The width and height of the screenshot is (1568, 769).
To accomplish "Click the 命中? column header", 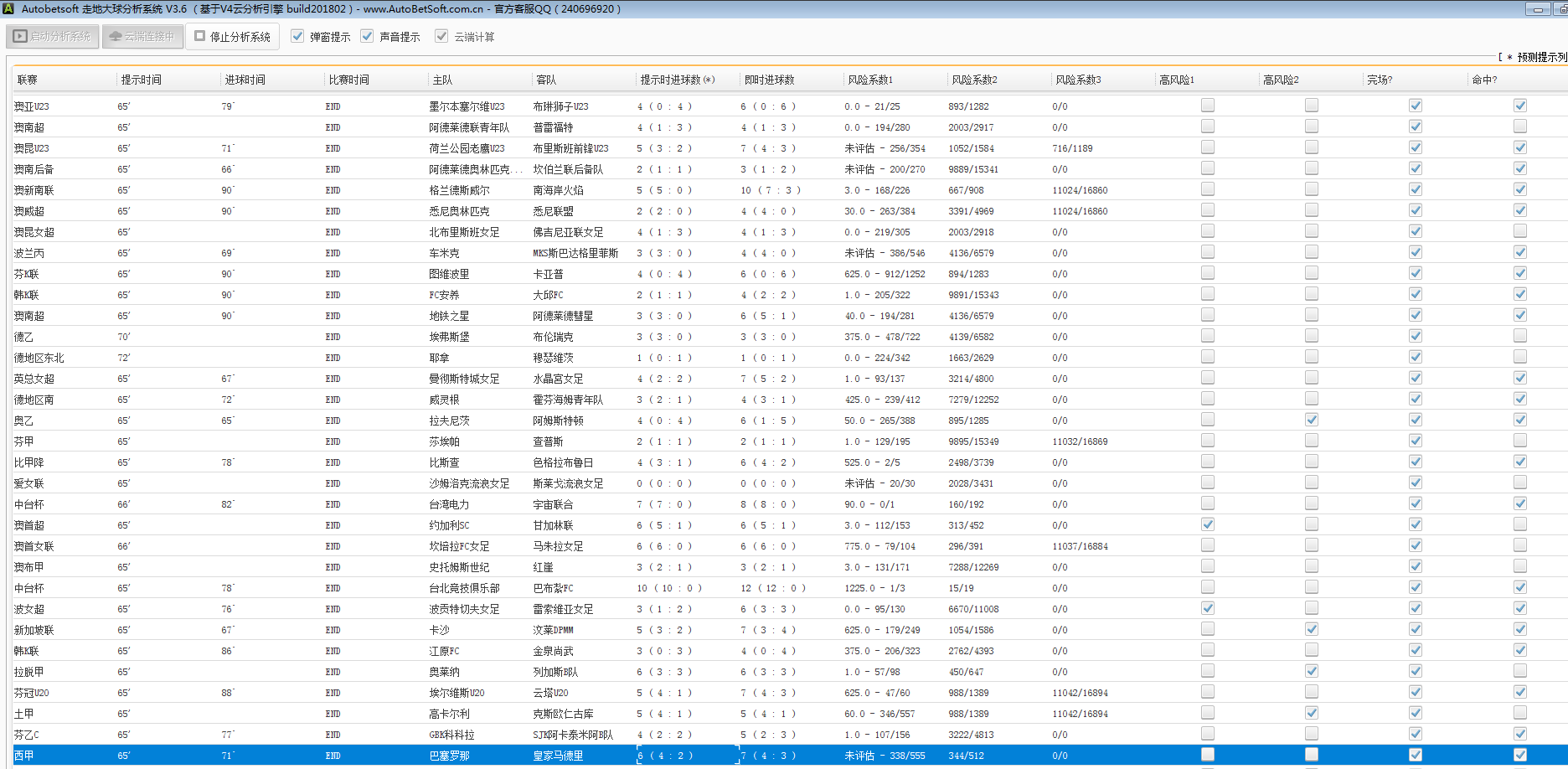I will pyautogui.click(x=1483, y=80).
